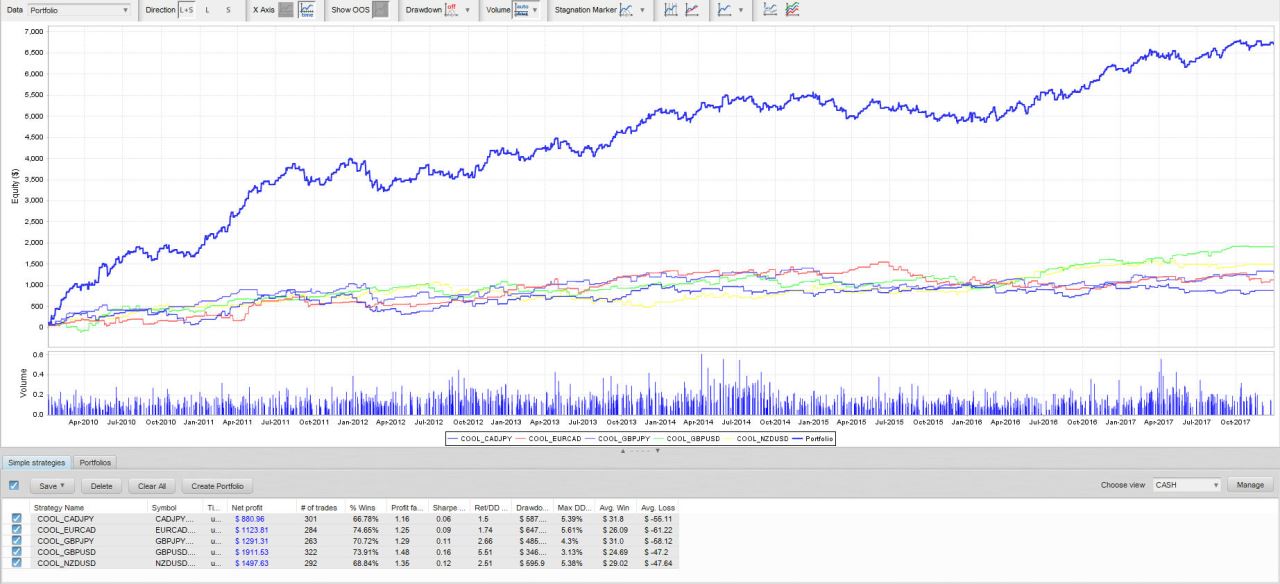The image size is (1280, 584).
Task: Click the multi-colored lines chart icon at far right
Action: (792, 10)
